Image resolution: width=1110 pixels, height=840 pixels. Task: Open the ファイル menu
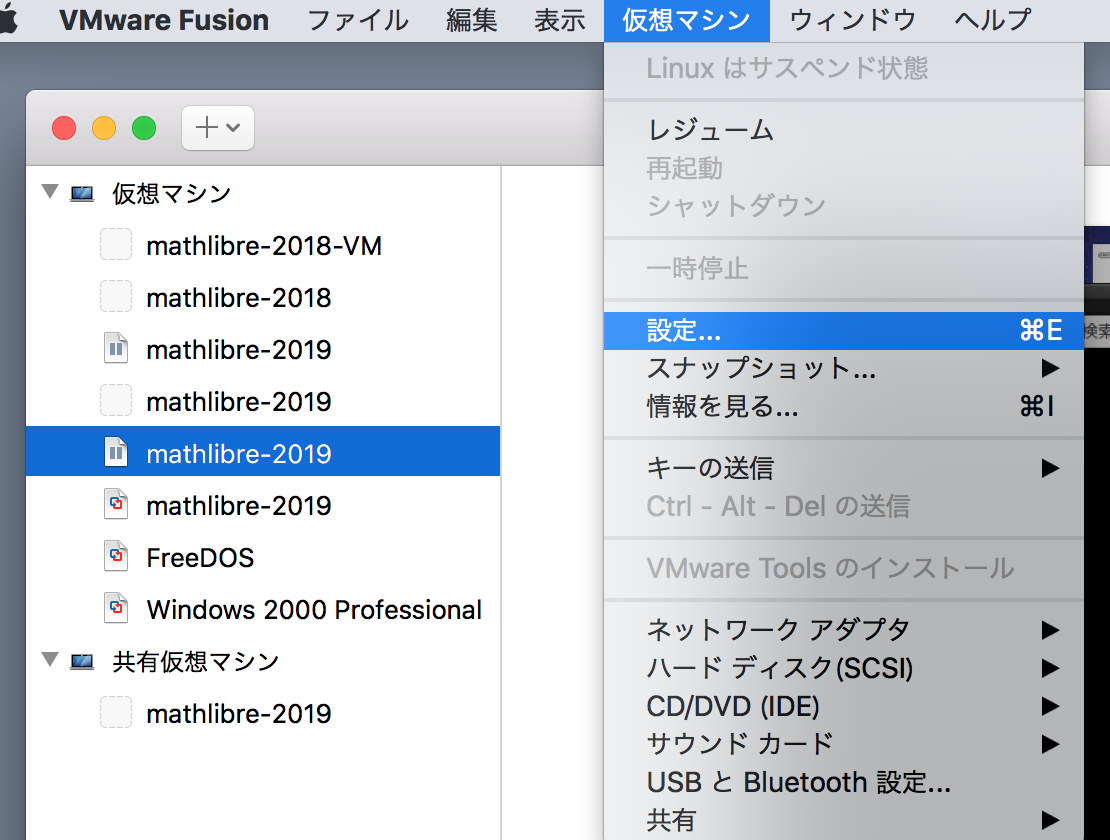point(357,20)
